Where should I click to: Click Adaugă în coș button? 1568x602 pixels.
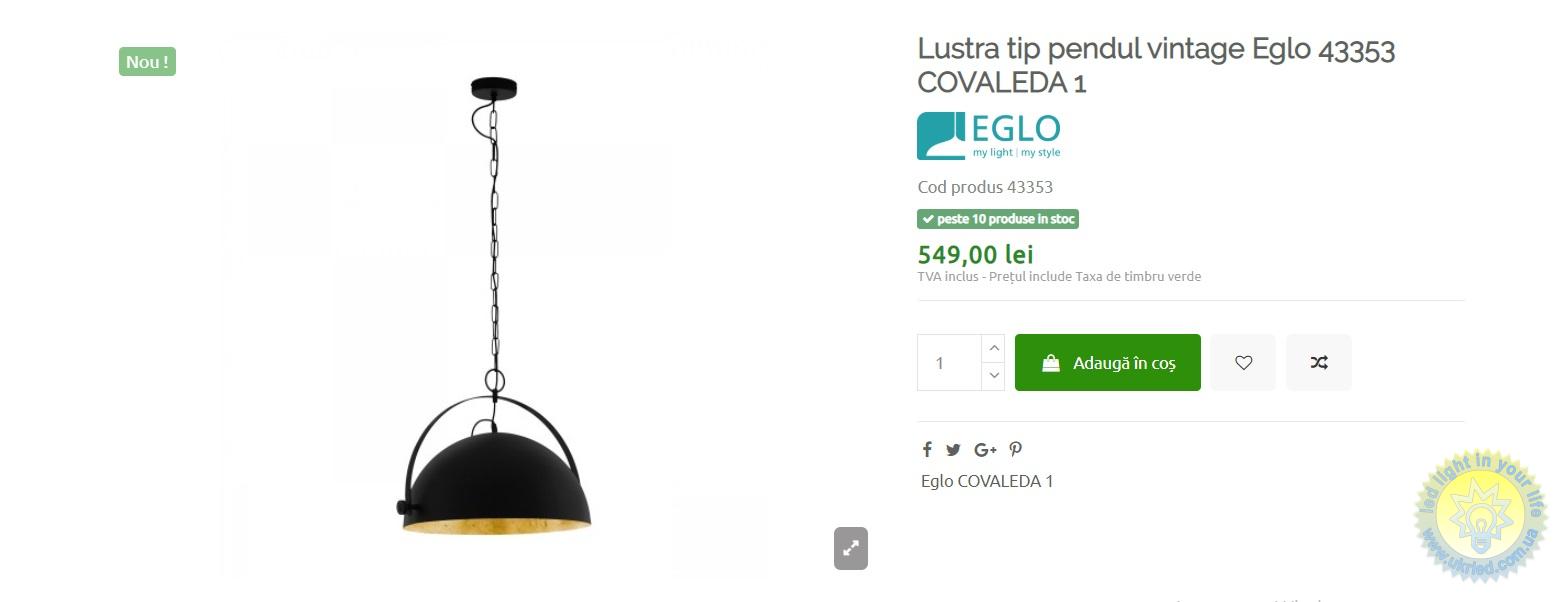pos(1108,363)
